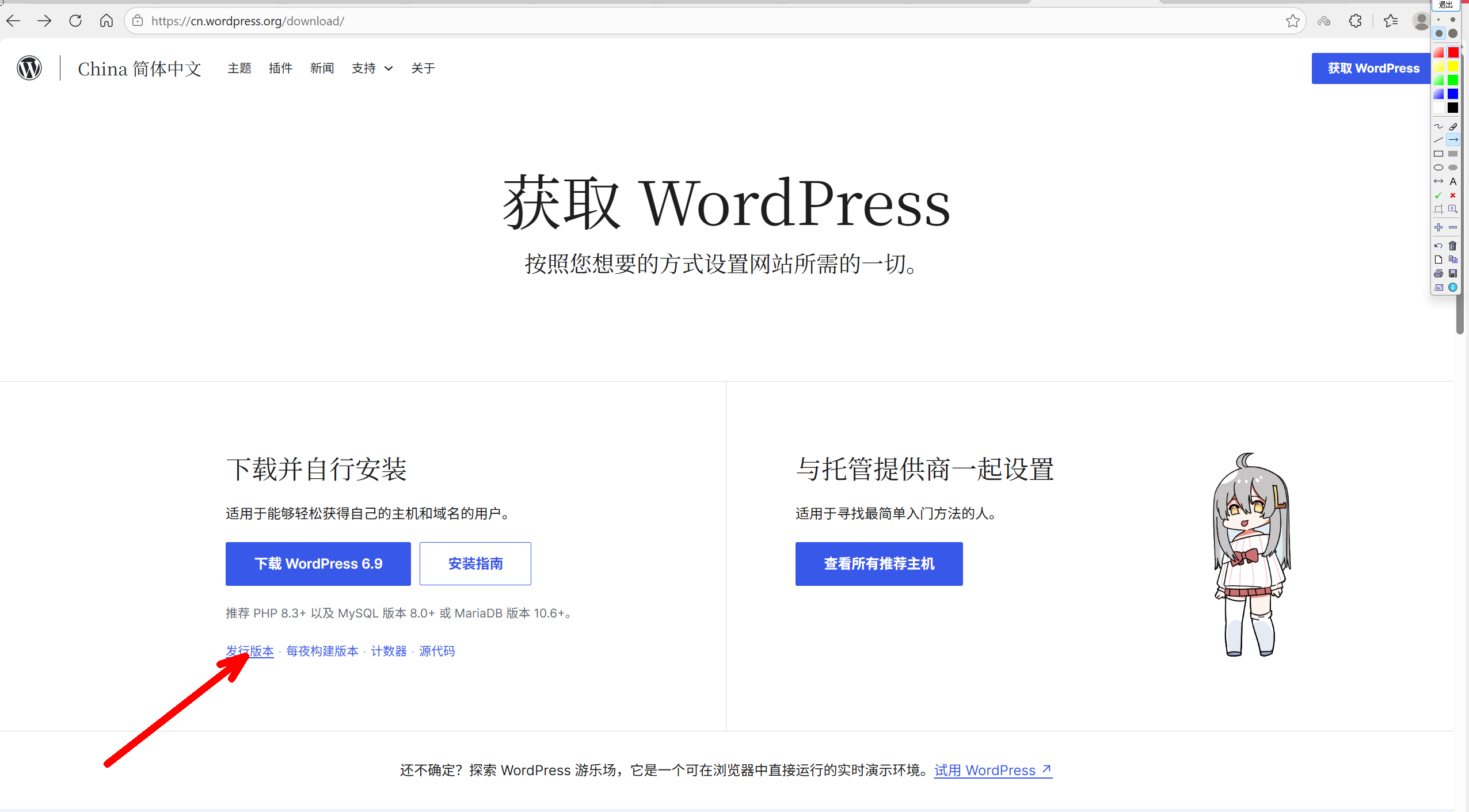Choose the hollow ellipse drawing tool

tap(1438, 167)
